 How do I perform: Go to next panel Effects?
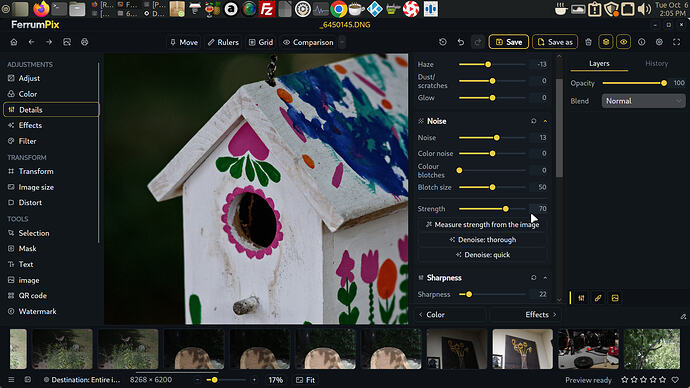pyautogui.click(x=525, y=315)
